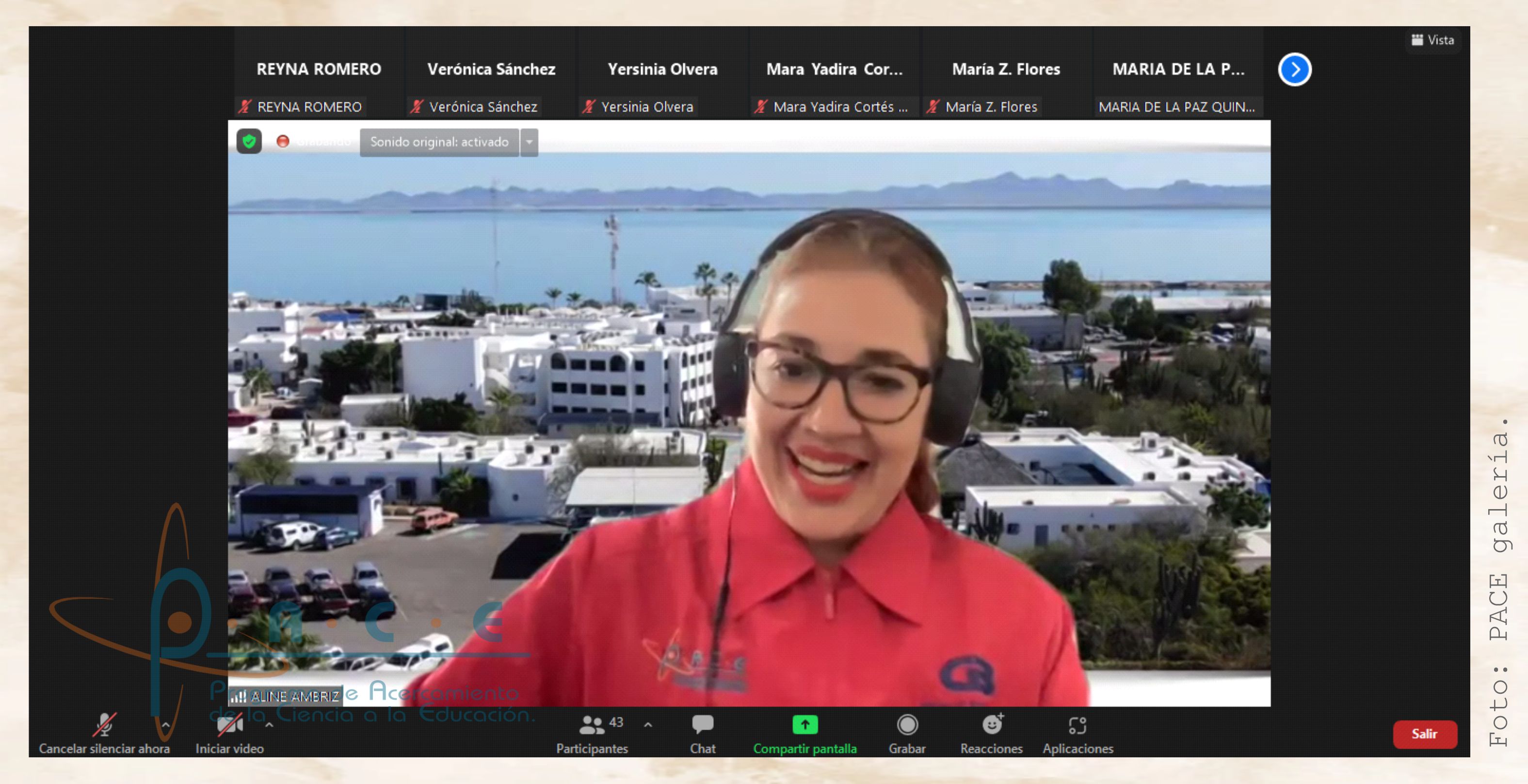Viewport: 1528px width, 784px height.
Task: Expand the original sound dropdown arrow
Action: (529, 143)
